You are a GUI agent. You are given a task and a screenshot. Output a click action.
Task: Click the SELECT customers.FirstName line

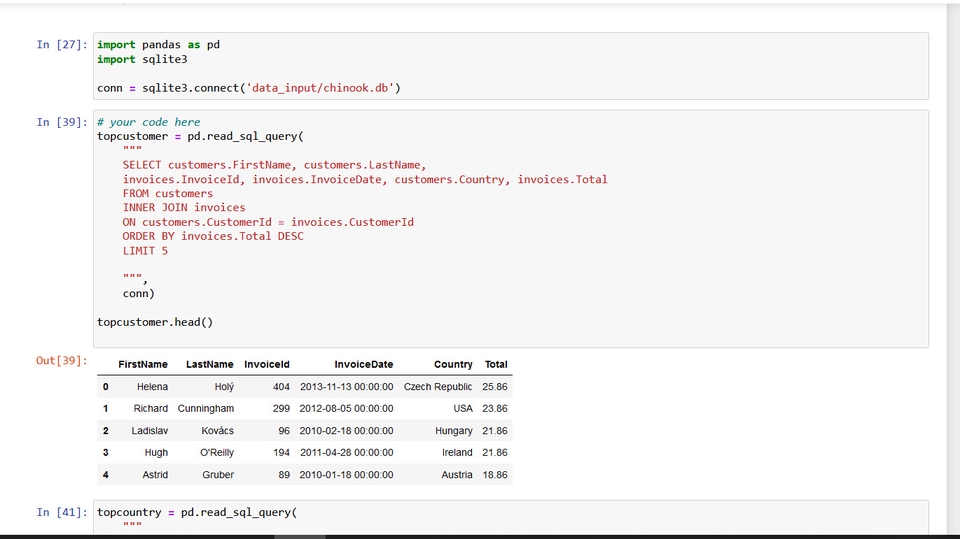274,165
